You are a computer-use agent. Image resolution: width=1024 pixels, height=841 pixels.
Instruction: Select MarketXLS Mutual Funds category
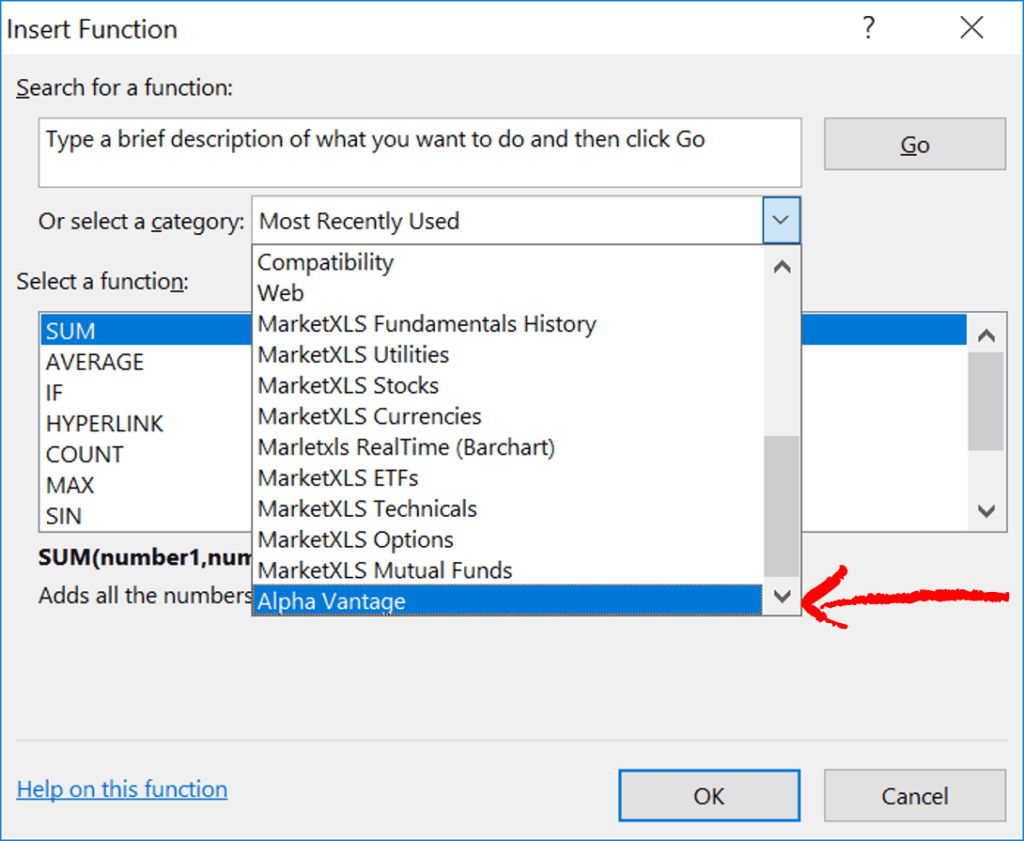507,570
